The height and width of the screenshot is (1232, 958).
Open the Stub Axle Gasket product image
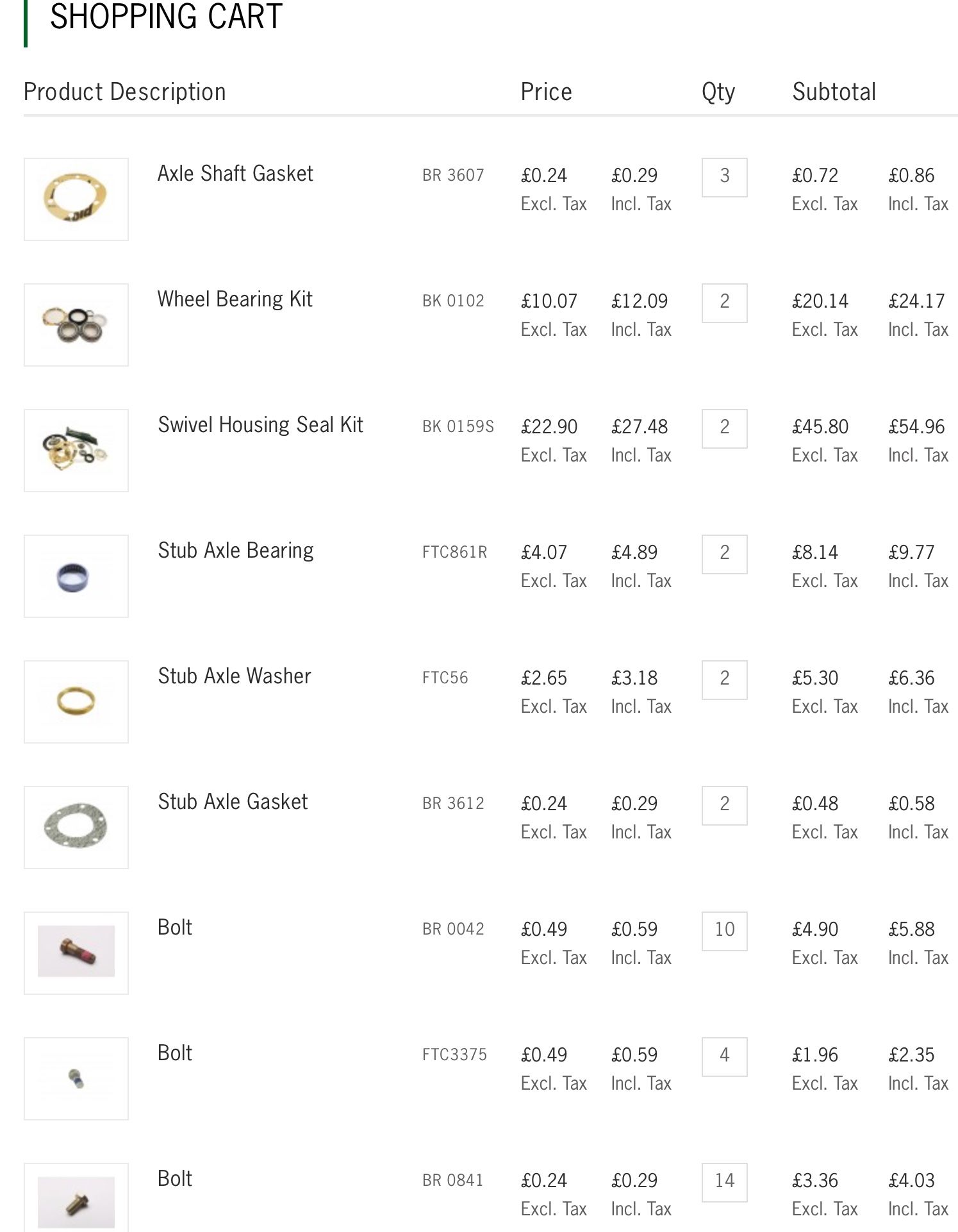tap(76, 828)
